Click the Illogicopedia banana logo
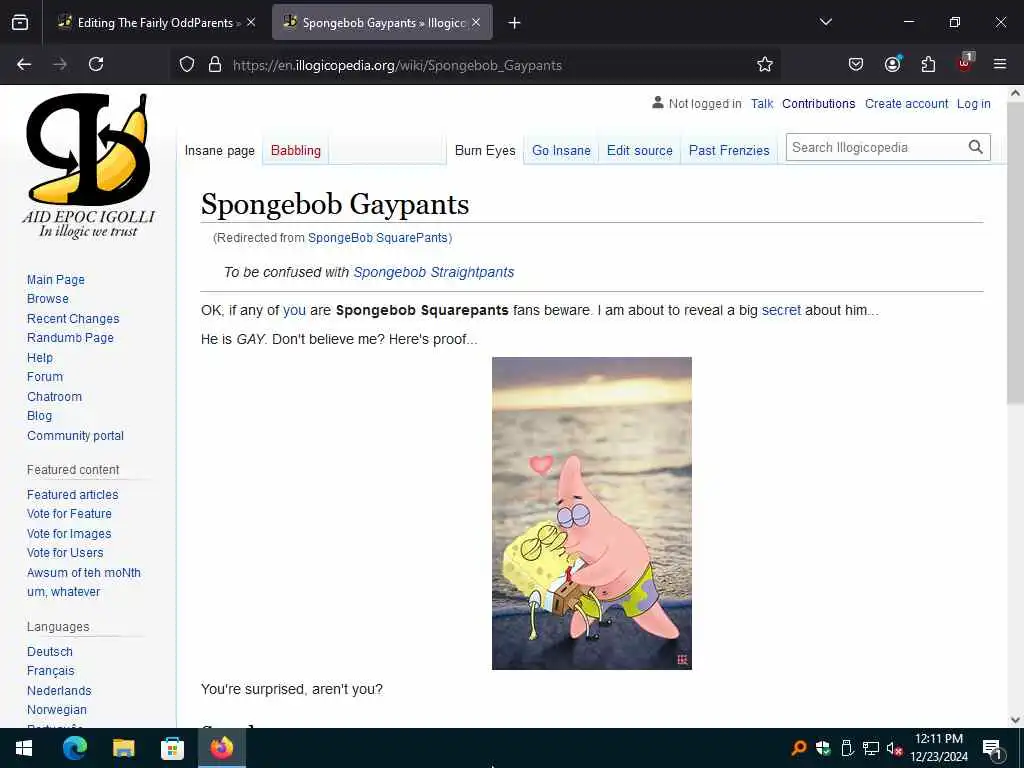 [89, 166]
